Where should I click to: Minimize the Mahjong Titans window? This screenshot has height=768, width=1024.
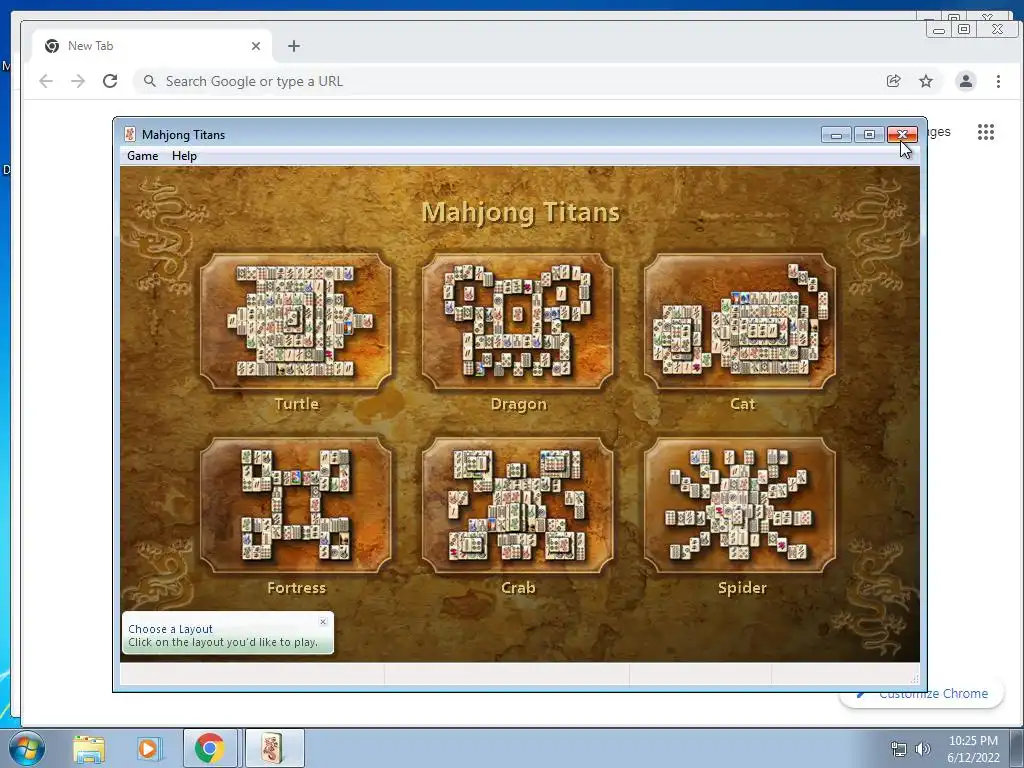click(836, 135)
